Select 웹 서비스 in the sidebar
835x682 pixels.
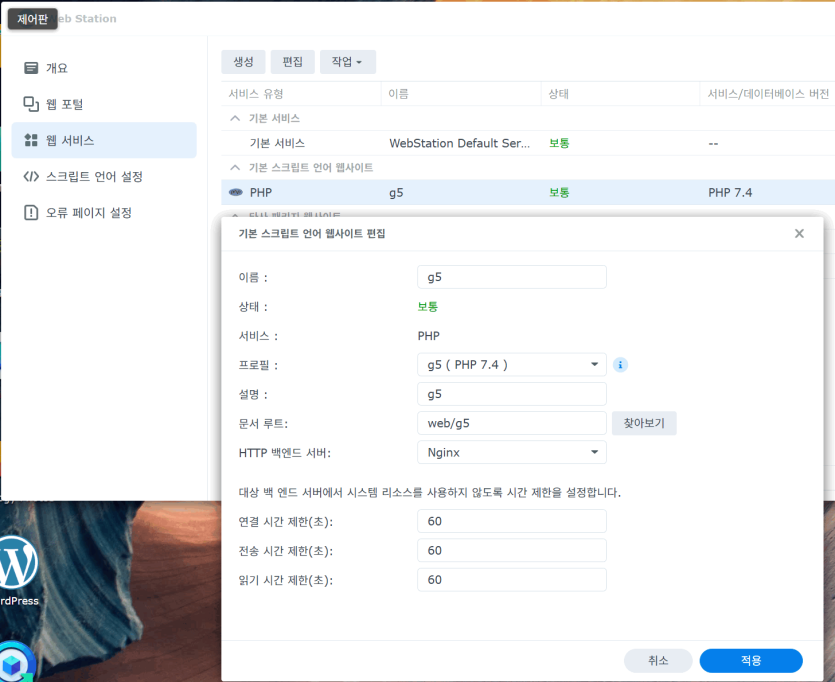(x=104, y=140)
